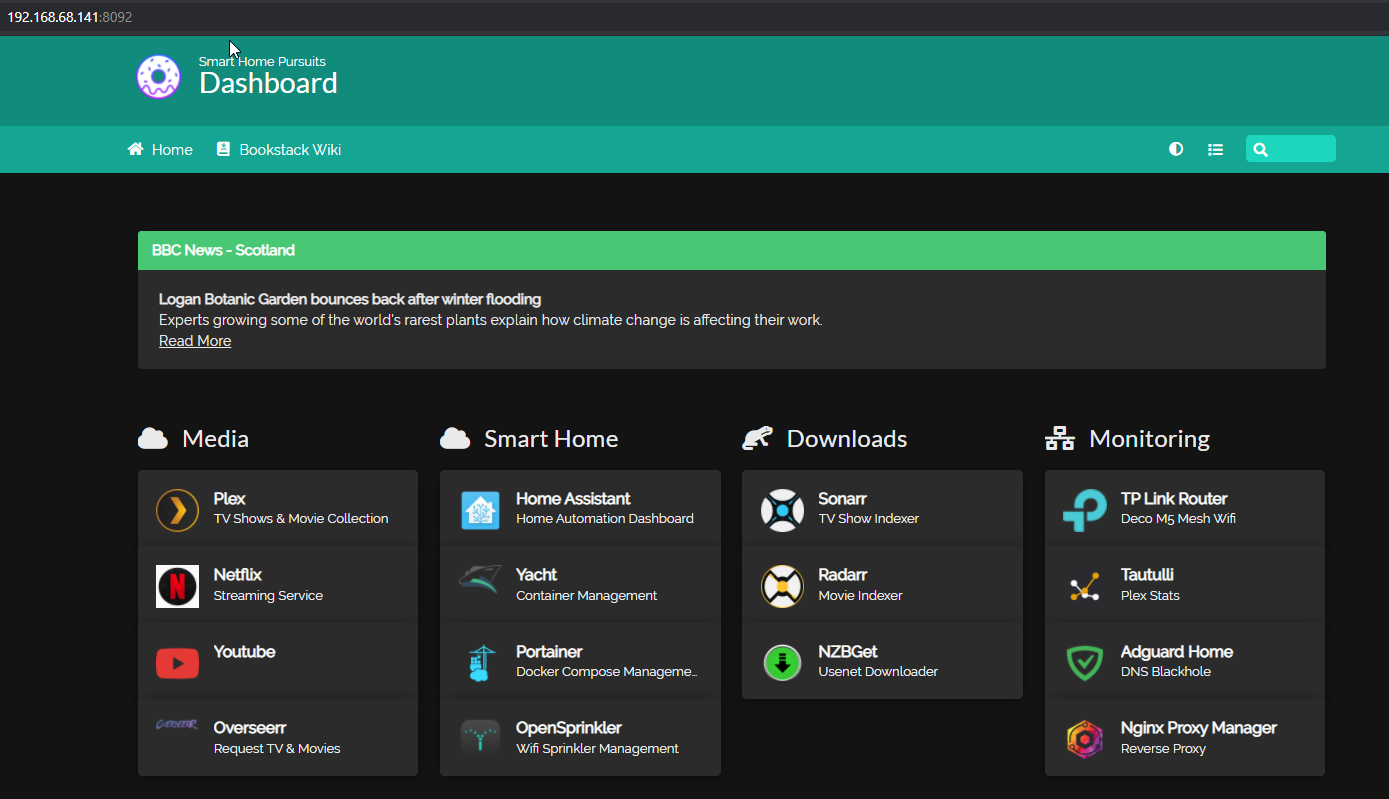Click the red Youtube play icon
The image size is (1389, 799).
(177, 663)
